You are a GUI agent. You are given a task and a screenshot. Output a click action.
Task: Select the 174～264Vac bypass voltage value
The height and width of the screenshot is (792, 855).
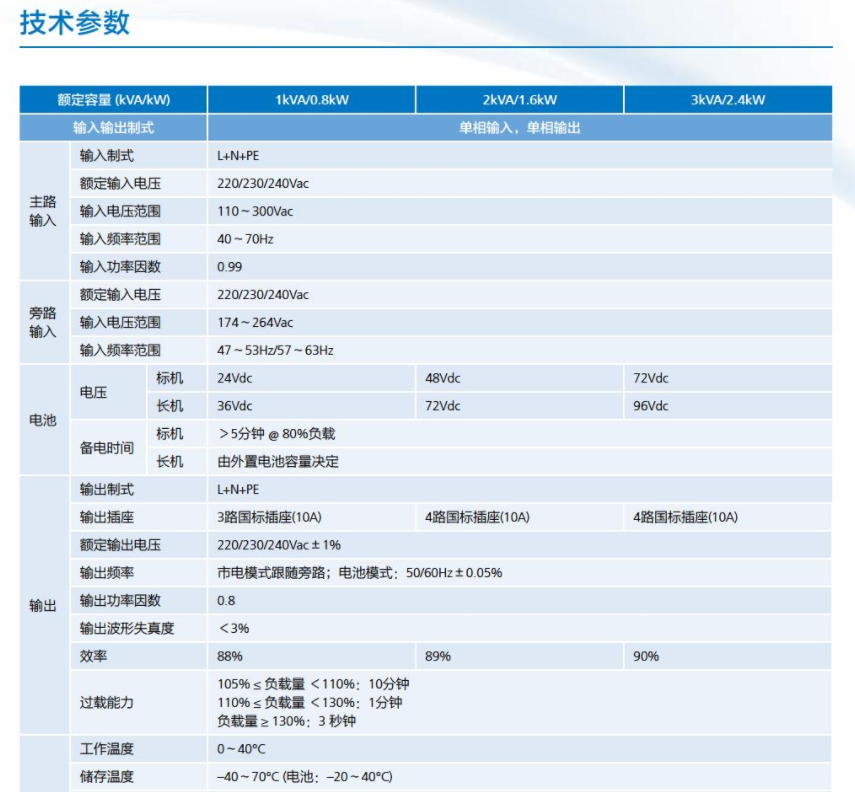tap(255, 322)
